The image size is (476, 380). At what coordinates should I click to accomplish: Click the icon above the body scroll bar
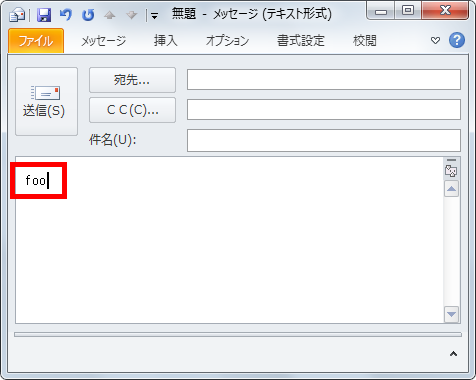click(451, 171)
